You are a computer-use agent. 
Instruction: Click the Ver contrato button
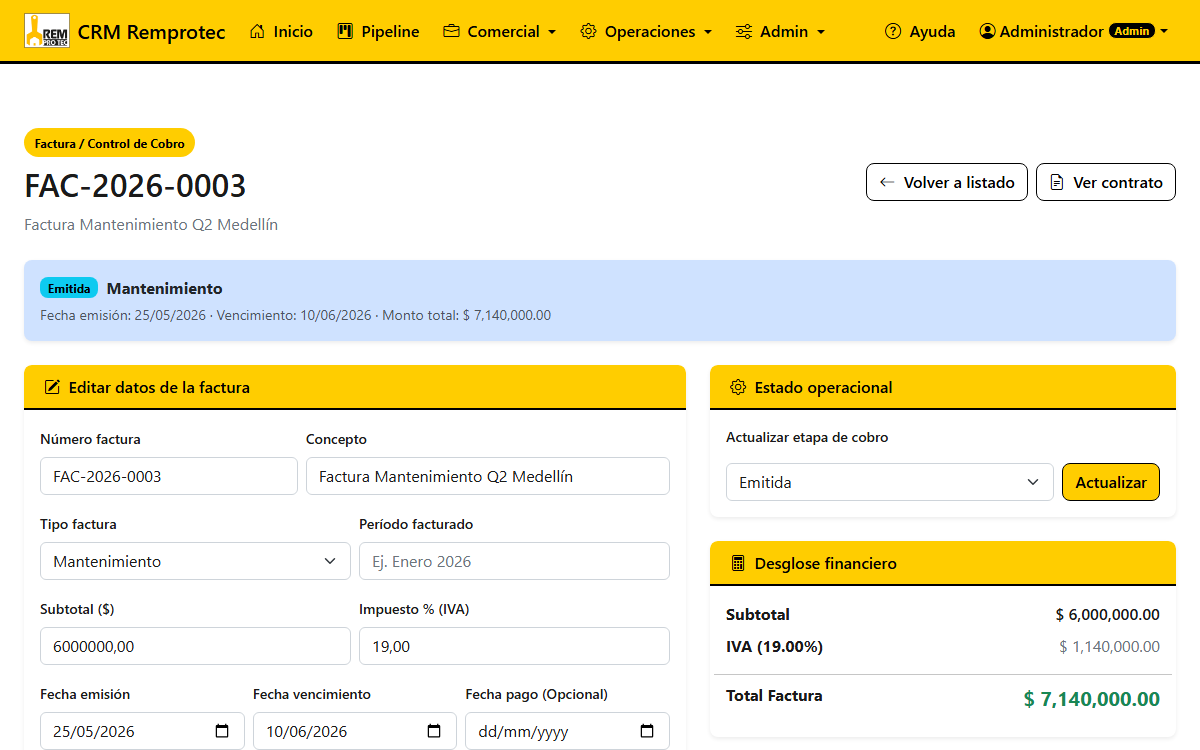1106,182
